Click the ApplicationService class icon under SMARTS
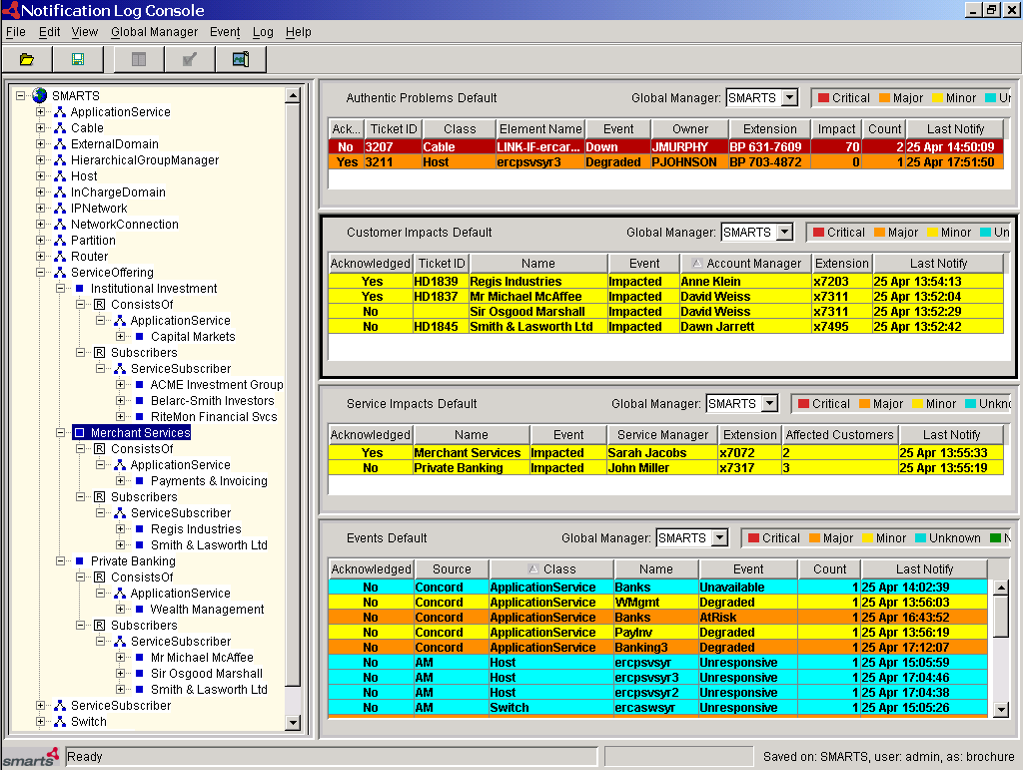 (60, 112)
